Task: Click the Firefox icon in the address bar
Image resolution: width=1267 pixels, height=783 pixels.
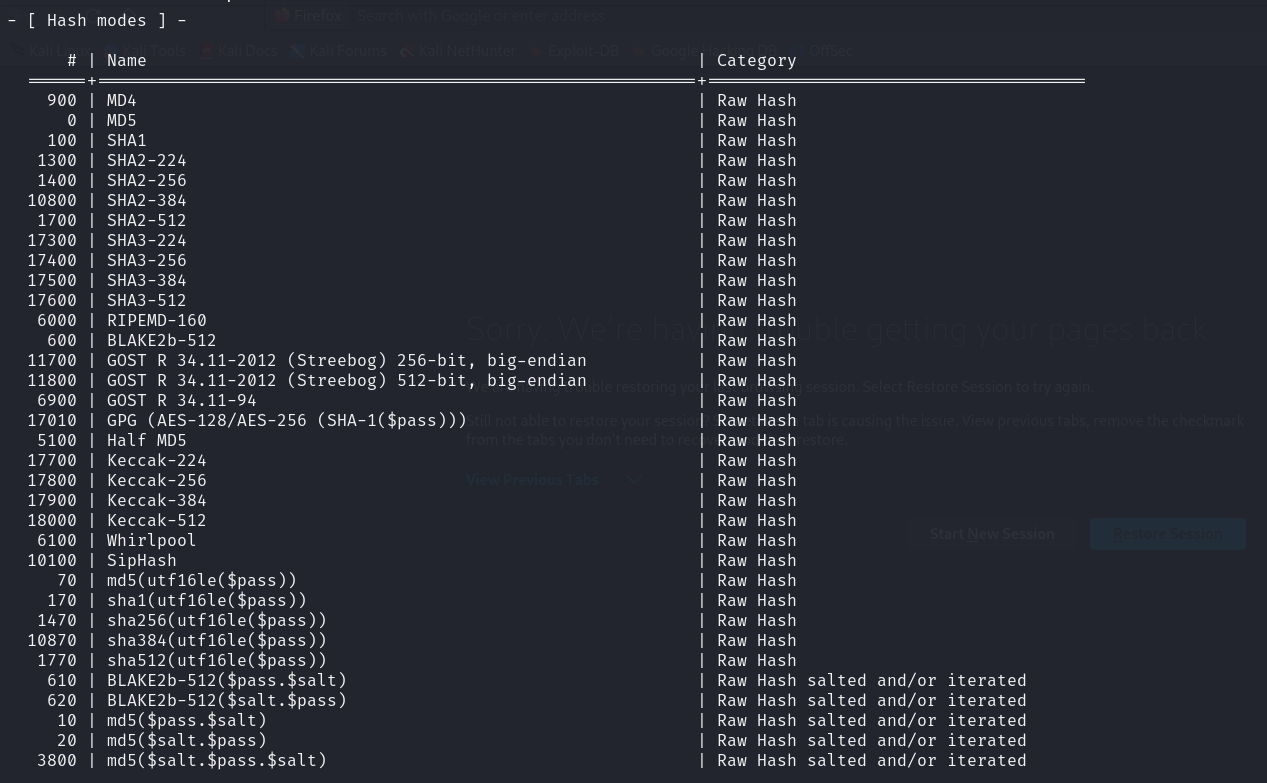Action: pyautogui.click(x=282, y=16)
